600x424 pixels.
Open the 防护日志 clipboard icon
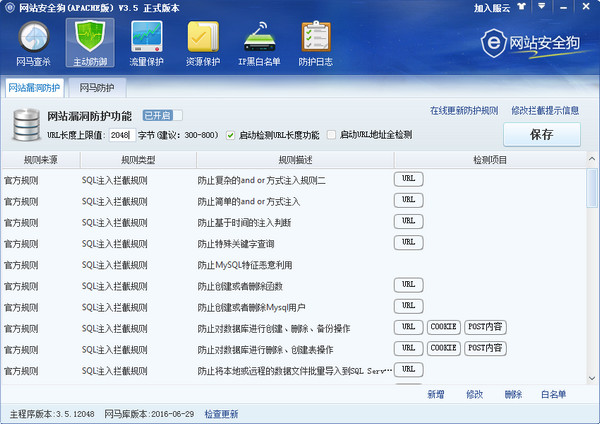(x=316, y=43)
